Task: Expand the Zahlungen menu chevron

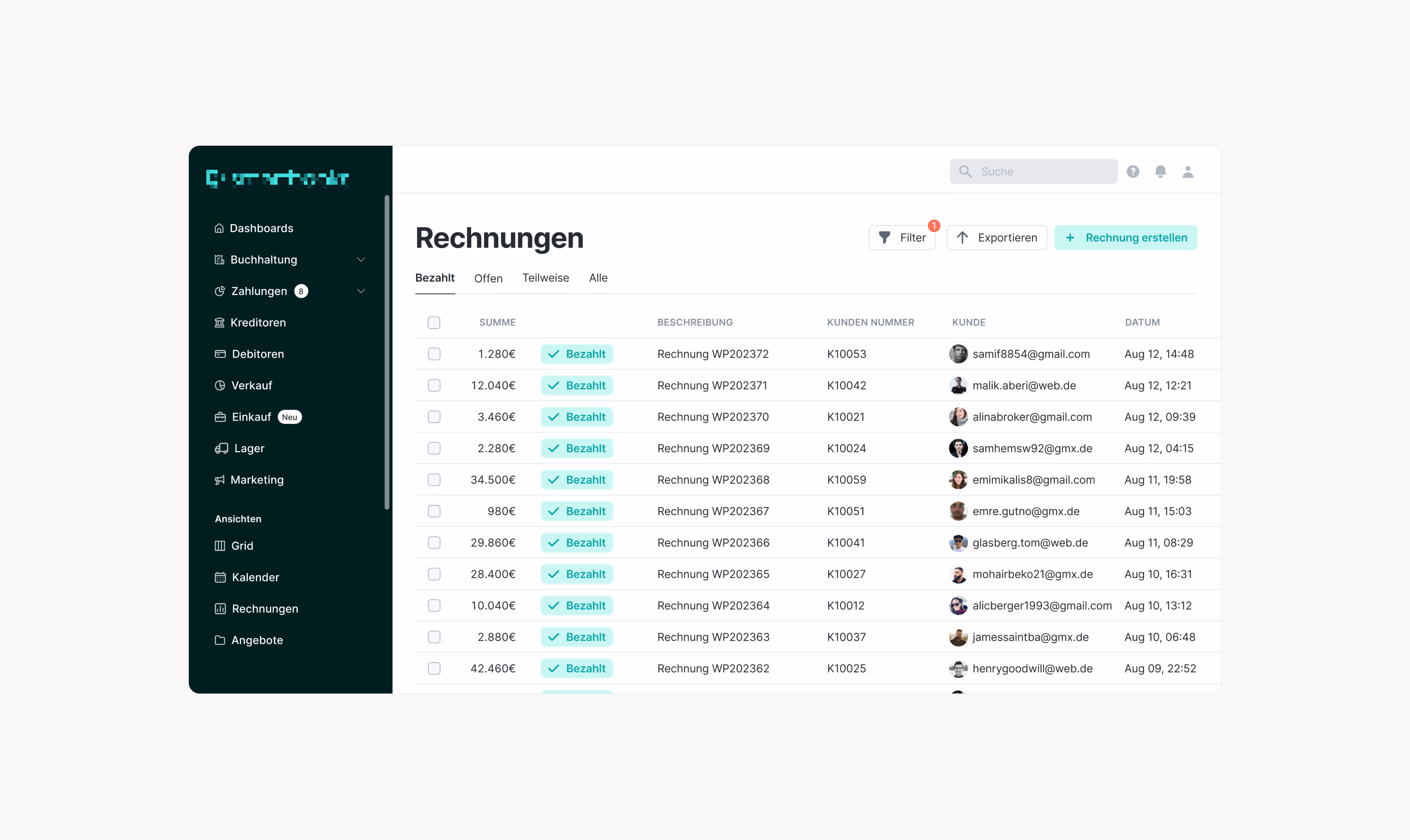Action: (x=361, y=291)
